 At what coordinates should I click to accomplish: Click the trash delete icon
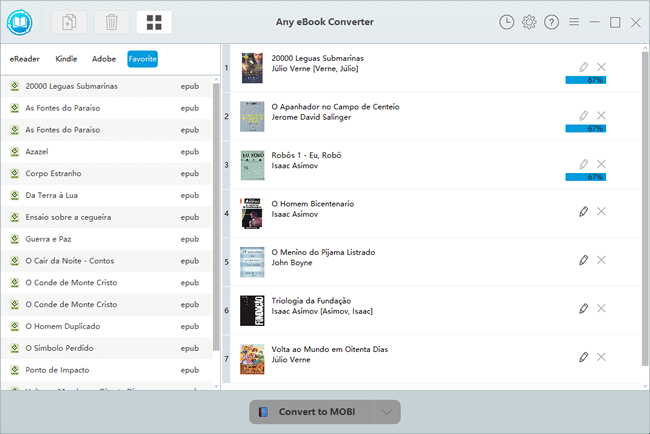pyautogui.click(x=111, y=22)
